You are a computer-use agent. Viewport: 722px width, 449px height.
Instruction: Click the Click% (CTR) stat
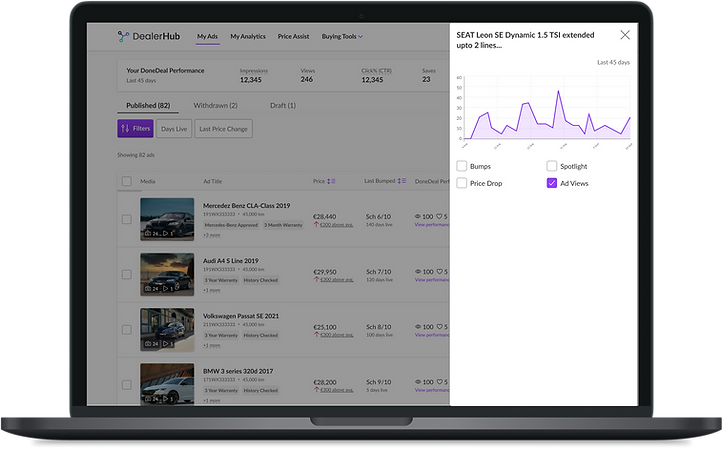point(376,76)
